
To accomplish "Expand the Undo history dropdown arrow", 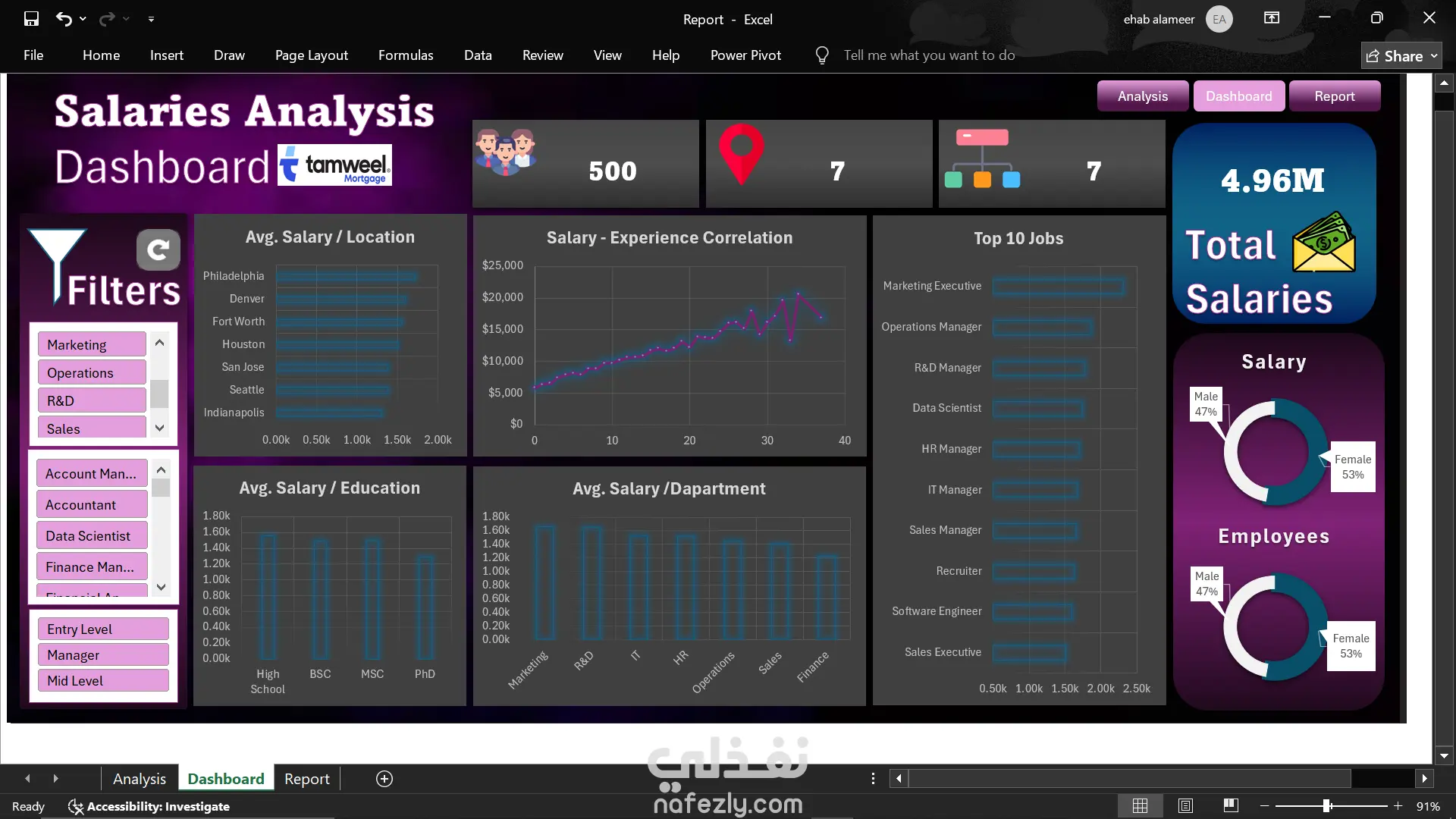I will [83, 19].
